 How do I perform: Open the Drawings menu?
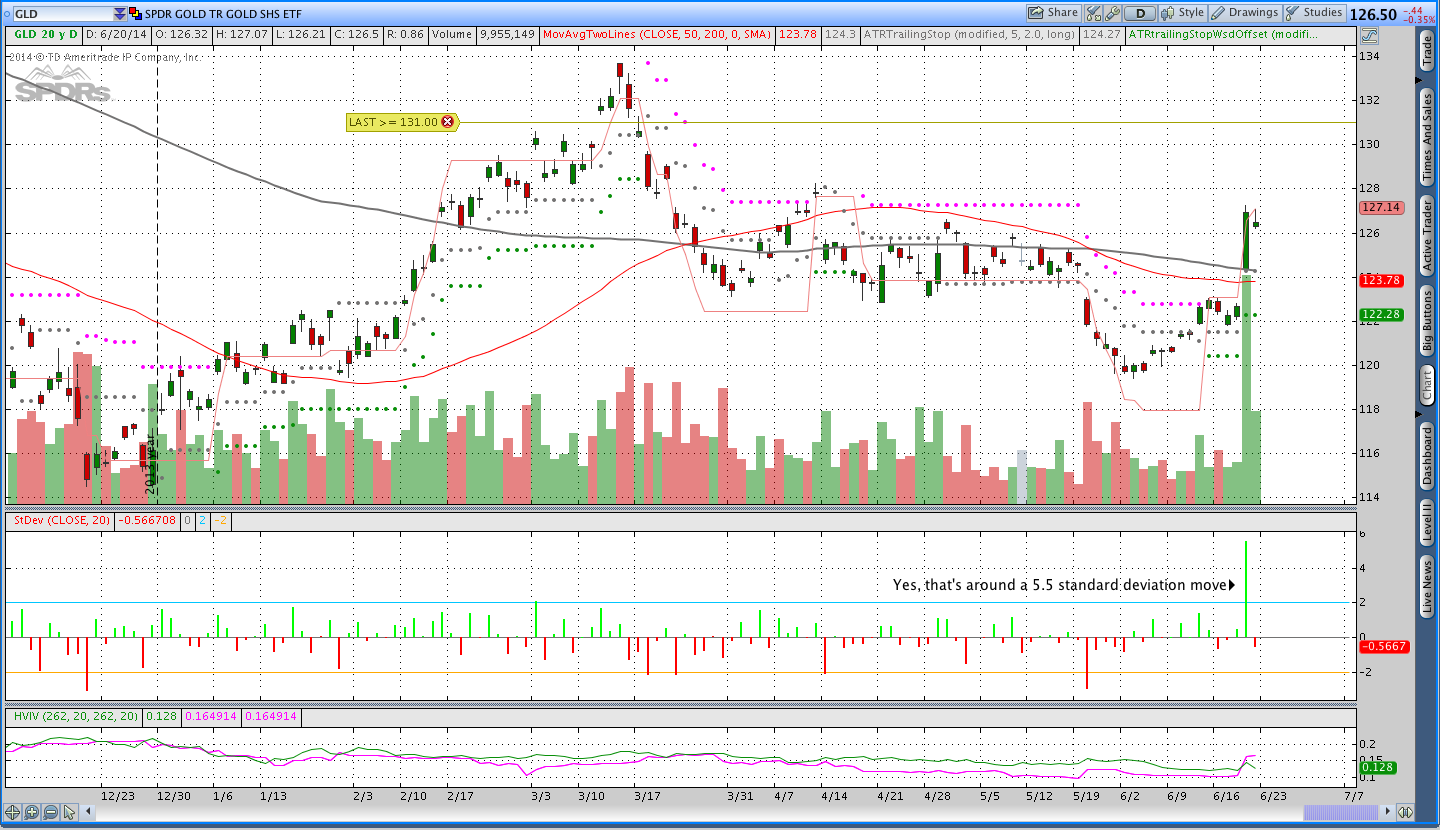pos(1244,13)
